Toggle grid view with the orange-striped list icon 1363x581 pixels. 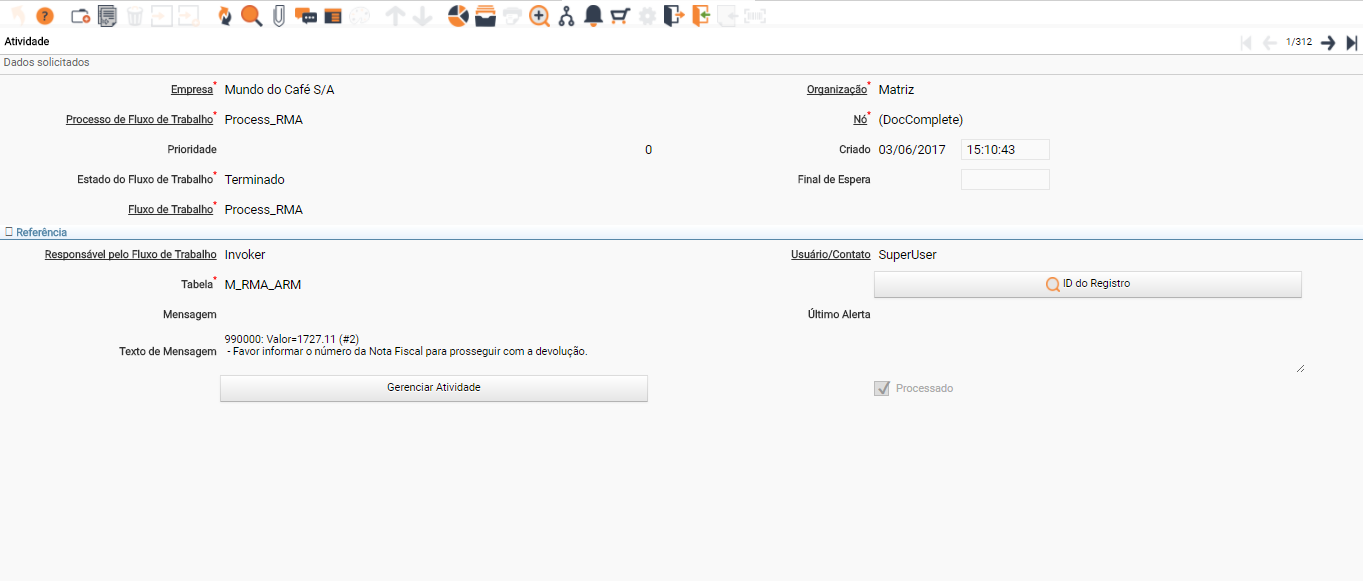[x=333, y=16]
